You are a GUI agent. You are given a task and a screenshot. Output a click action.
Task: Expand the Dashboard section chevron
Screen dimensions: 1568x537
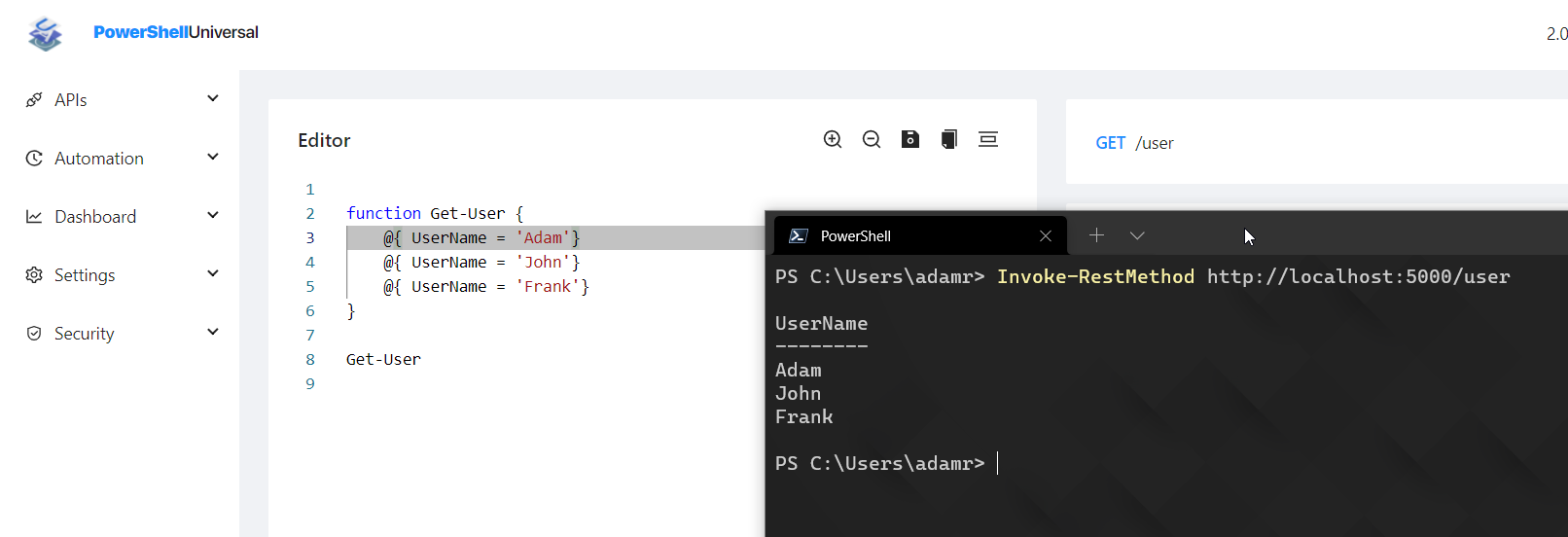(x=213, y=216)
